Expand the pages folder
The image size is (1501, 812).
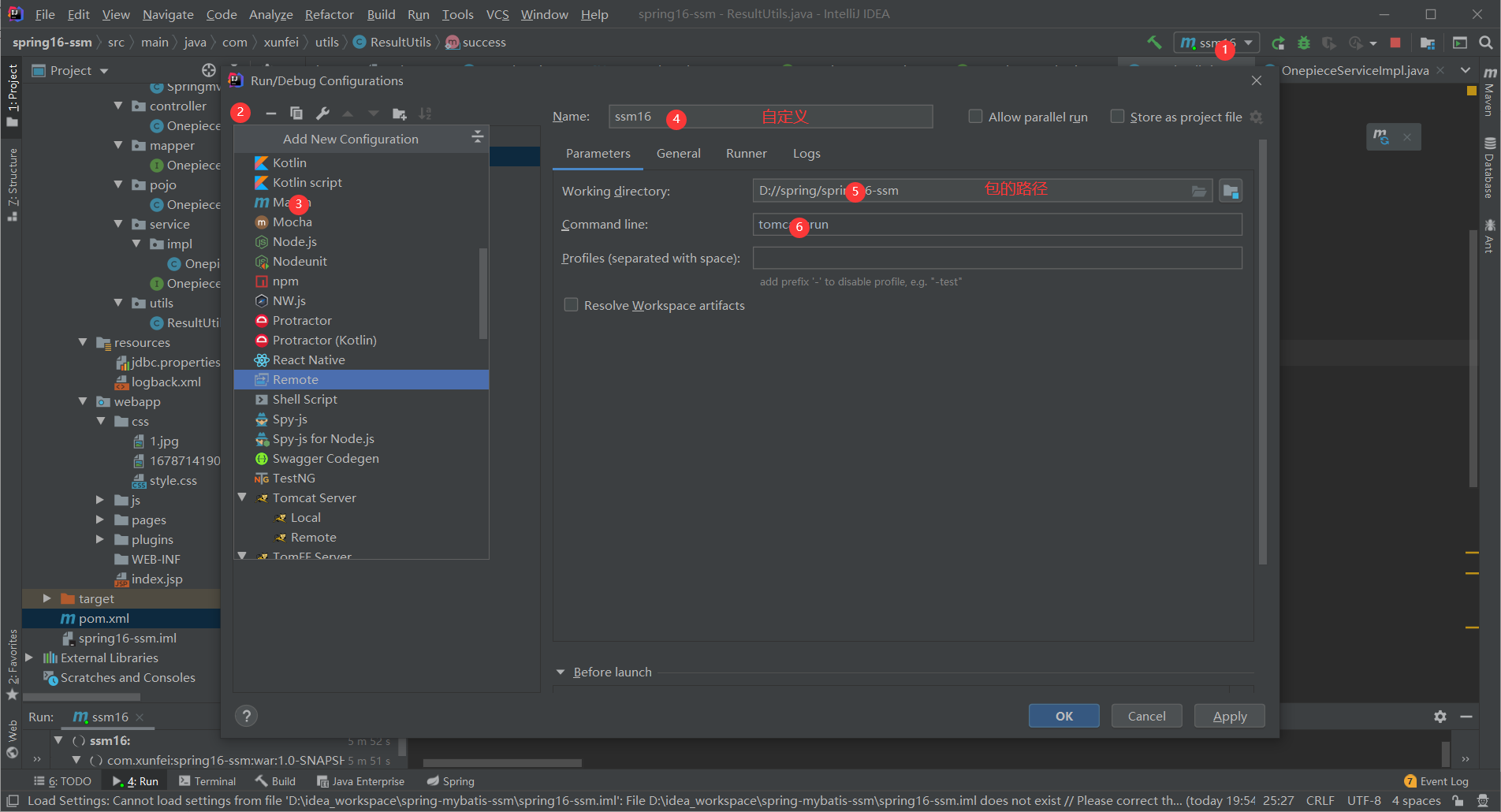pos(100,520)
